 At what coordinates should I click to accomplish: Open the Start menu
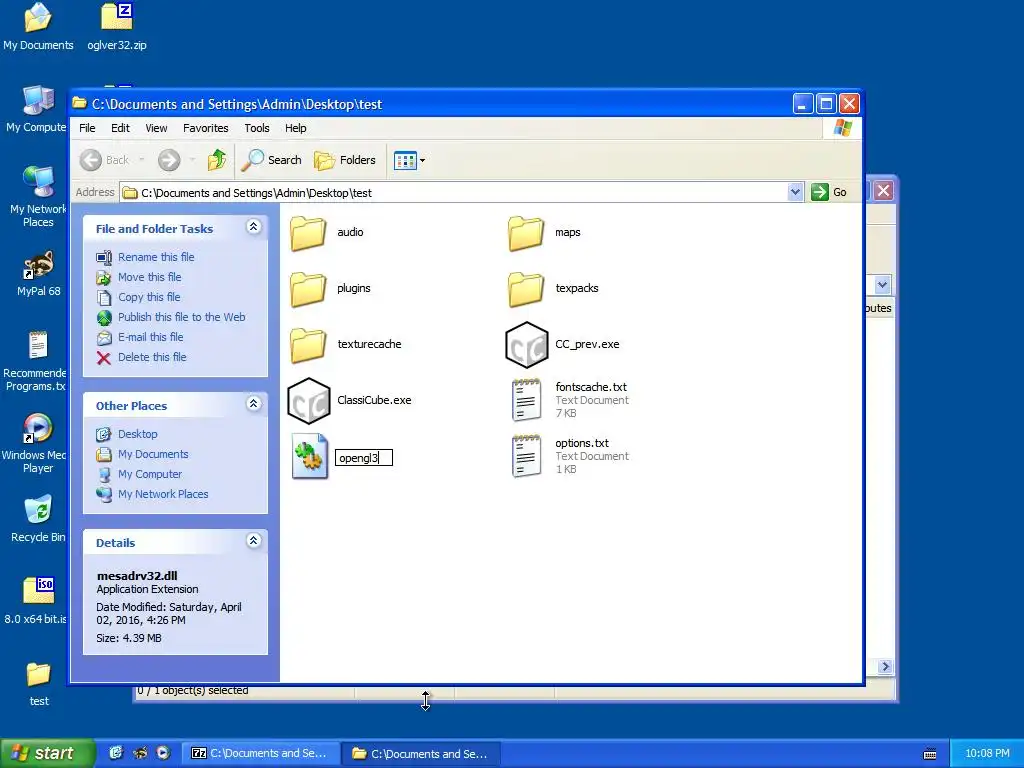coord(47,753)
